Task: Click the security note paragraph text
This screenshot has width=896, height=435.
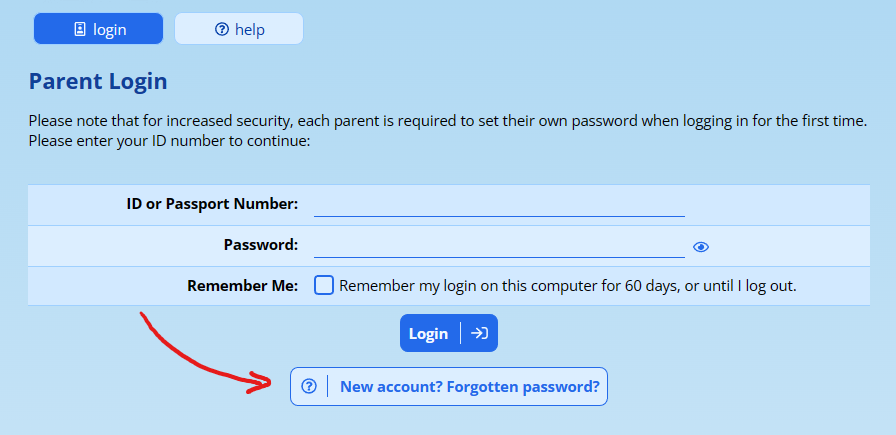Action: point(440,121)
